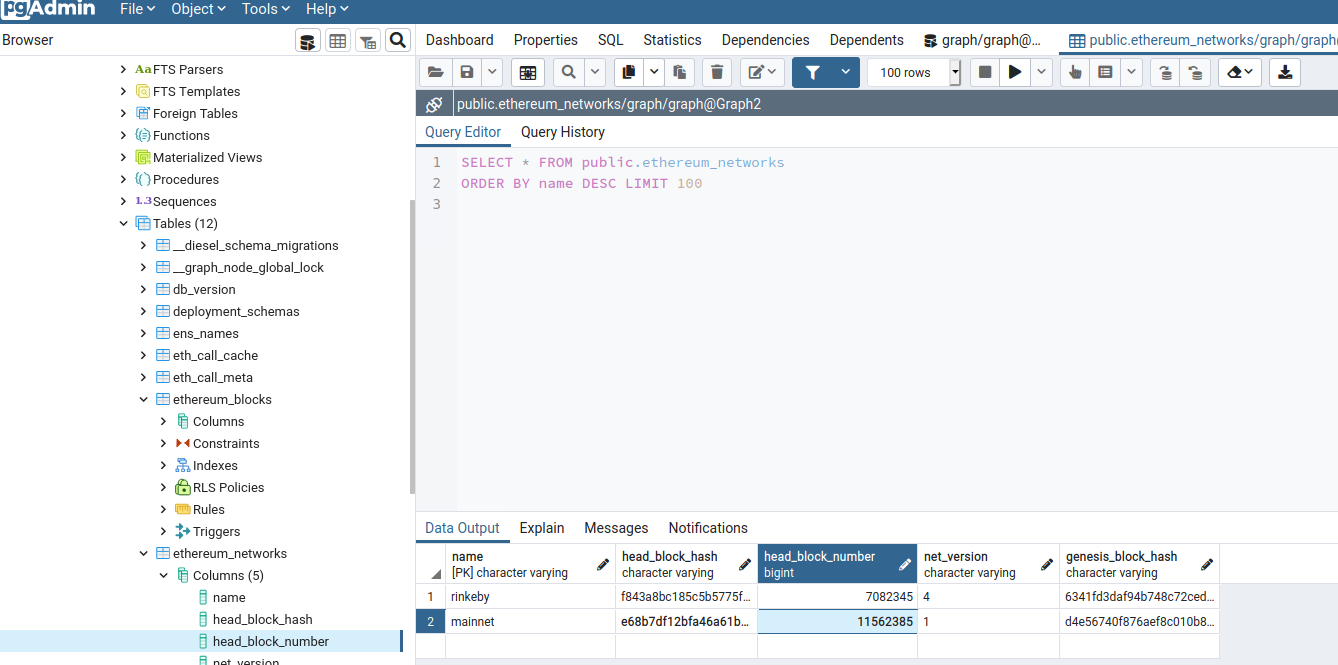Open the Notifications results tab
The width and height of the screenshot is (1338, 665).
click(708, 528)
